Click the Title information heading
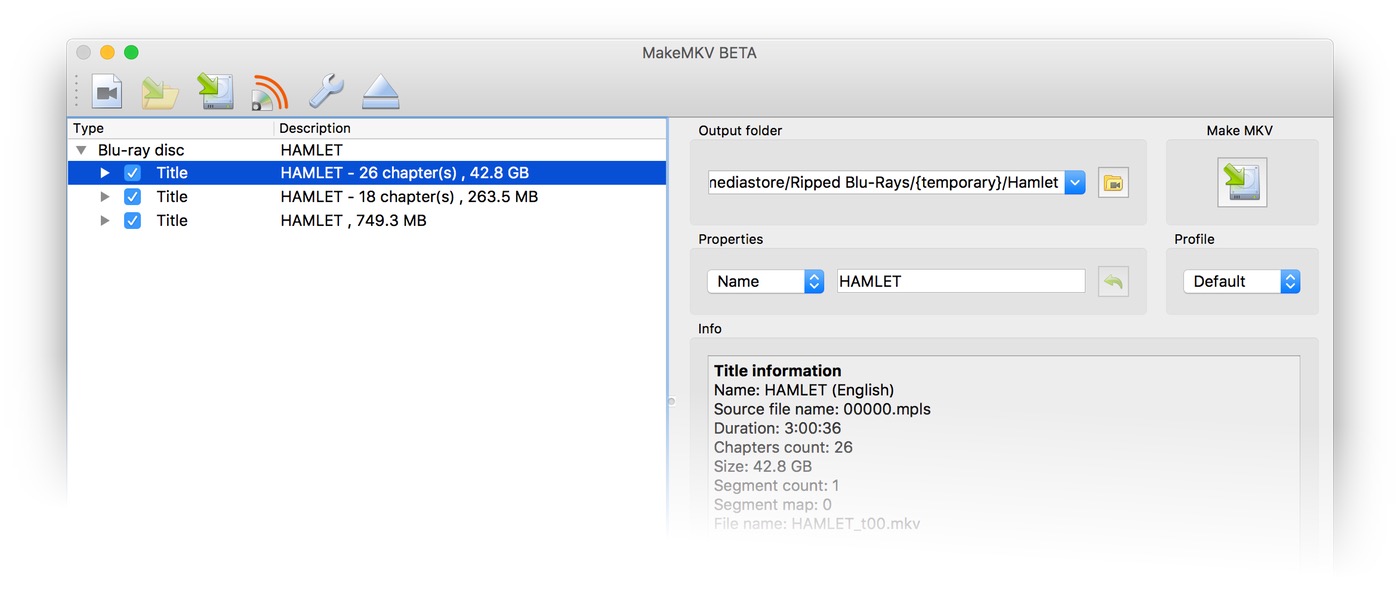 point(778,371)
